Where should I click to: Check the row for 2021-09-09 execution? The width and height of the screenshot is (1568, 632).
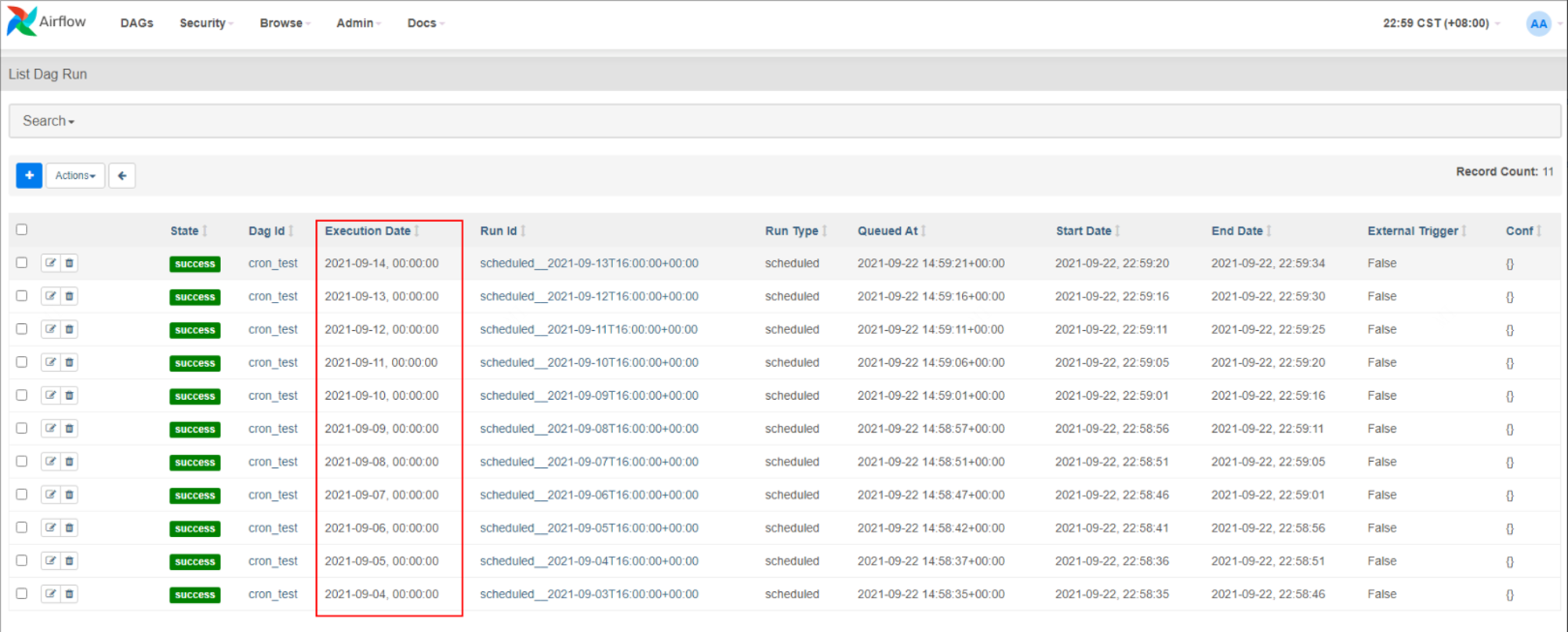(x=22, y=428)
